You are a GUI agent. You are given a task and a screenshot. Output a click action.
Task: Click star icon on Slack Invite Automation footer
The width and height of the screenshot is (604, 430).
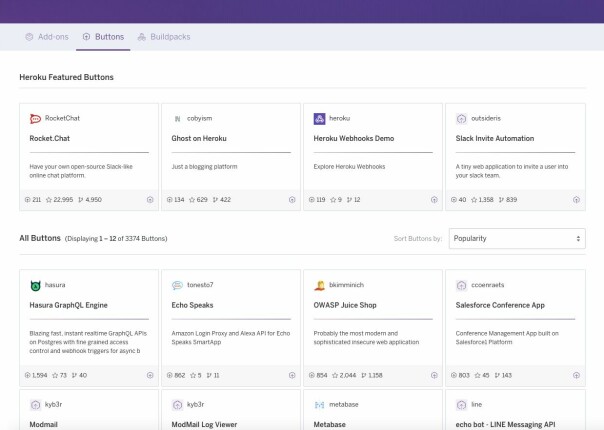[474, 200]
